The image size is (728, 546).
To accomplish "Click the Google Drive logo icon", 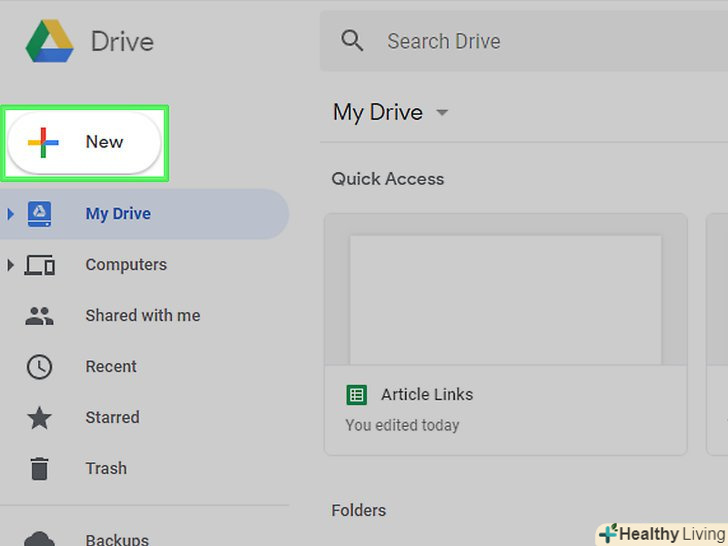I will click(x=49, y=41).
